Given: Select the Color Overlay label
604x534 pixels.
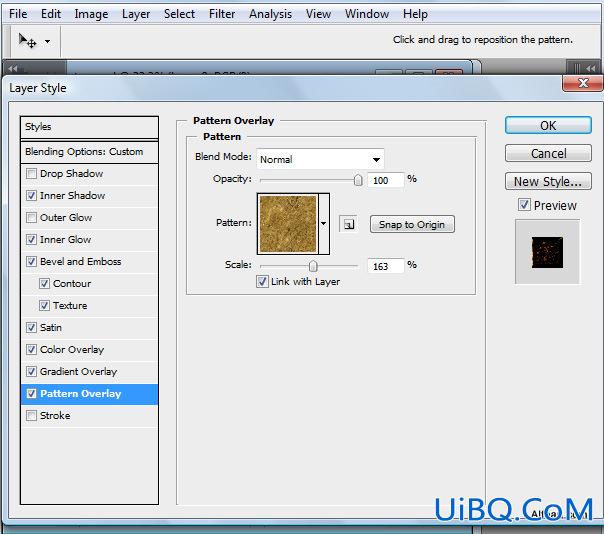Looking at the screenshot, I should [72, 349].
